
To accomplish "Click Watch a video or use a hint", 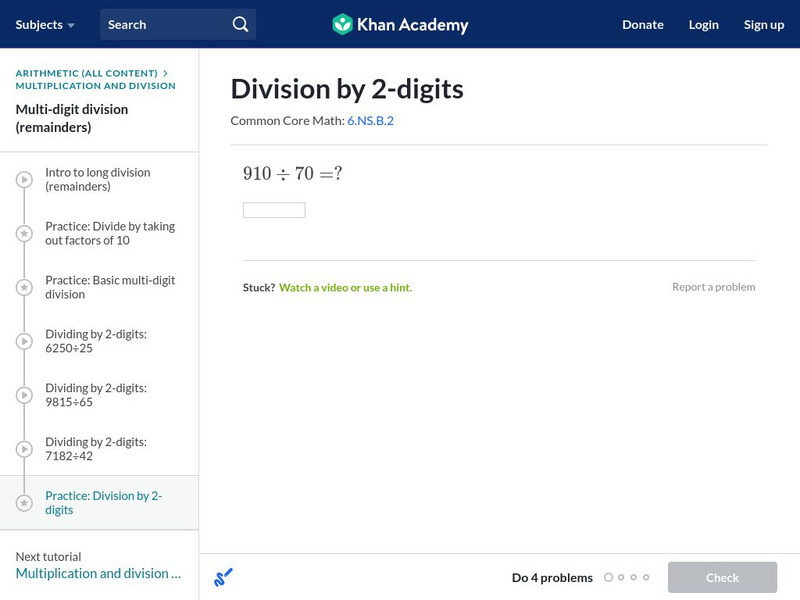I will pos(345,287).
